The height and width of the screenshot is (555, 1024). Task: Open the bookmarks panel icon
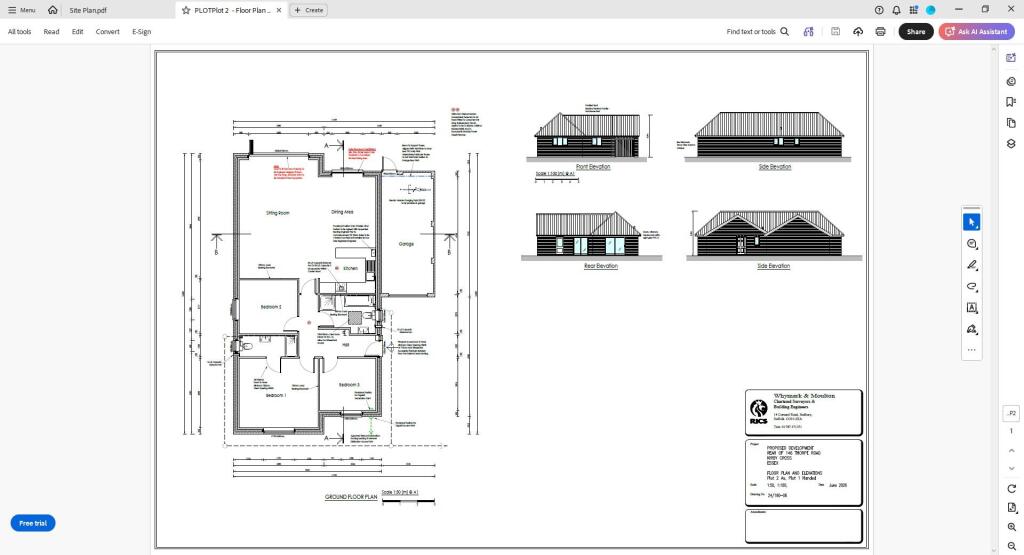[1011, 102]
